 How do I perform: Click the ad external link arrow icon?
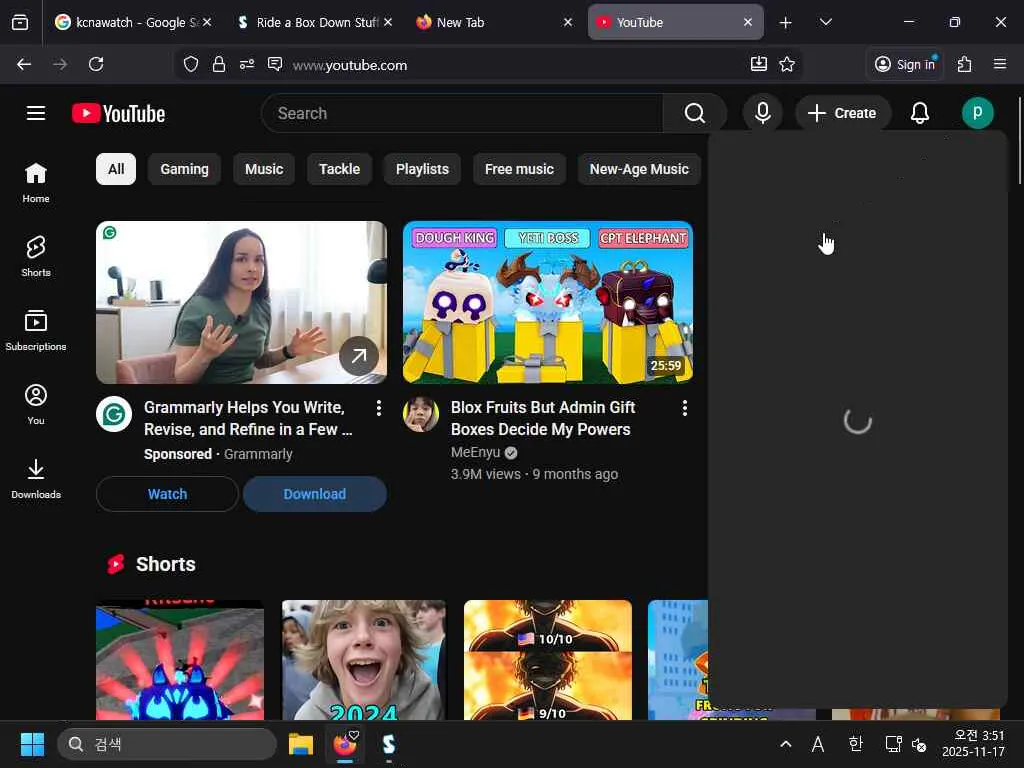coord(359,356)
